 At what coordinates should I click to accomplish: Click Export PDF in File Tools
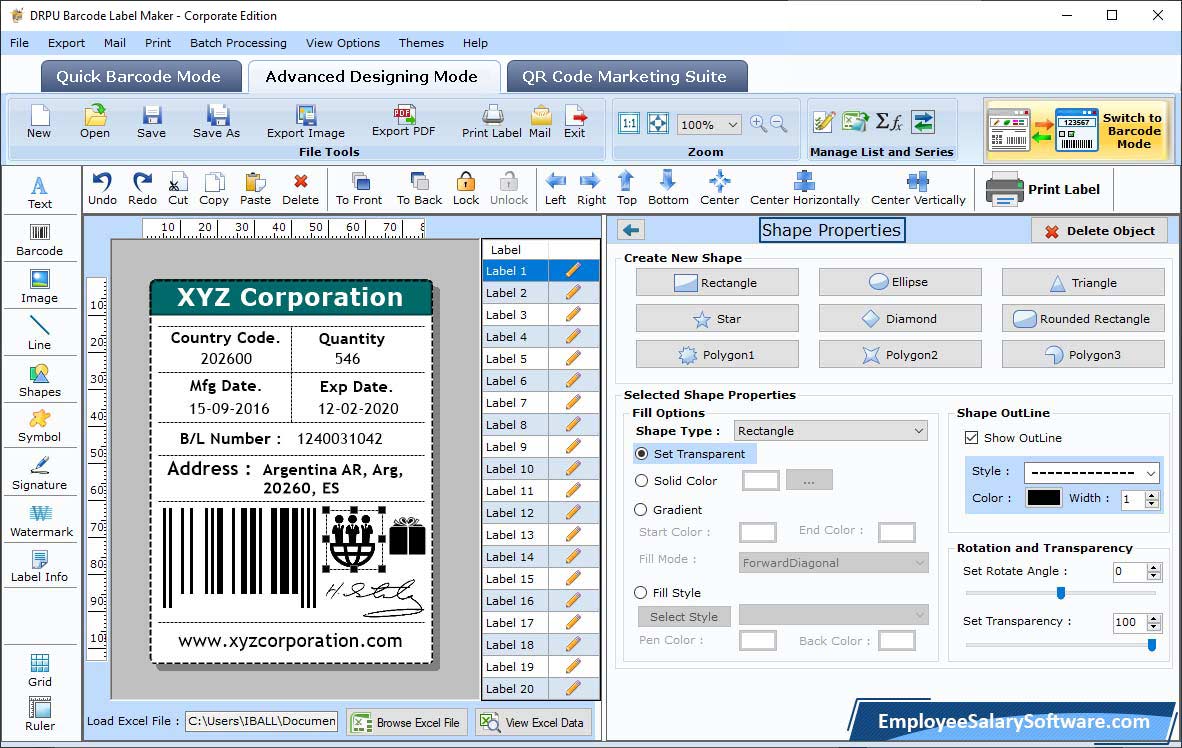403,121
